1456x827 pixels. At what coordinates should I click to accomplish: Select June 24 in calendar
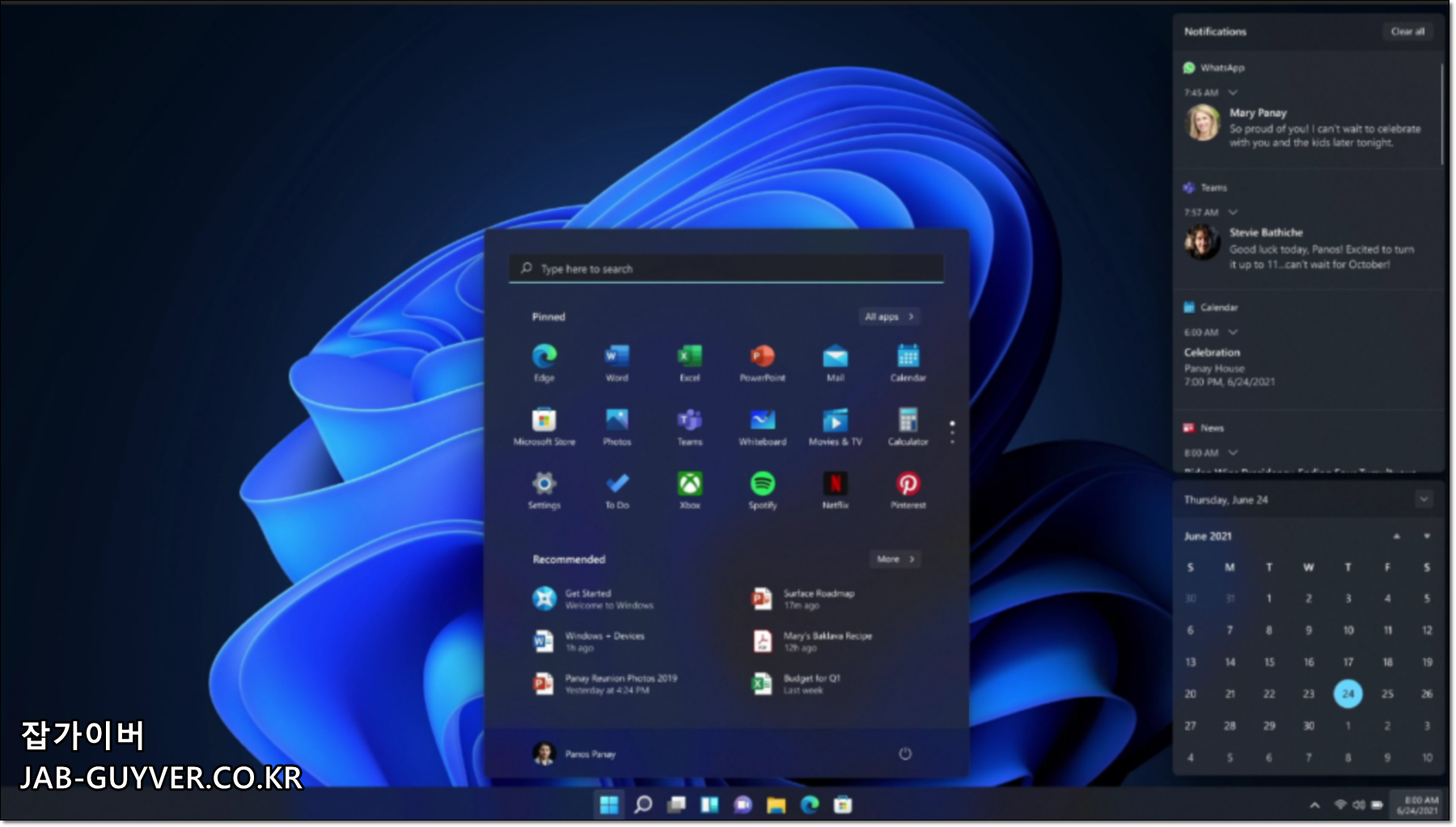(1348, 693)
